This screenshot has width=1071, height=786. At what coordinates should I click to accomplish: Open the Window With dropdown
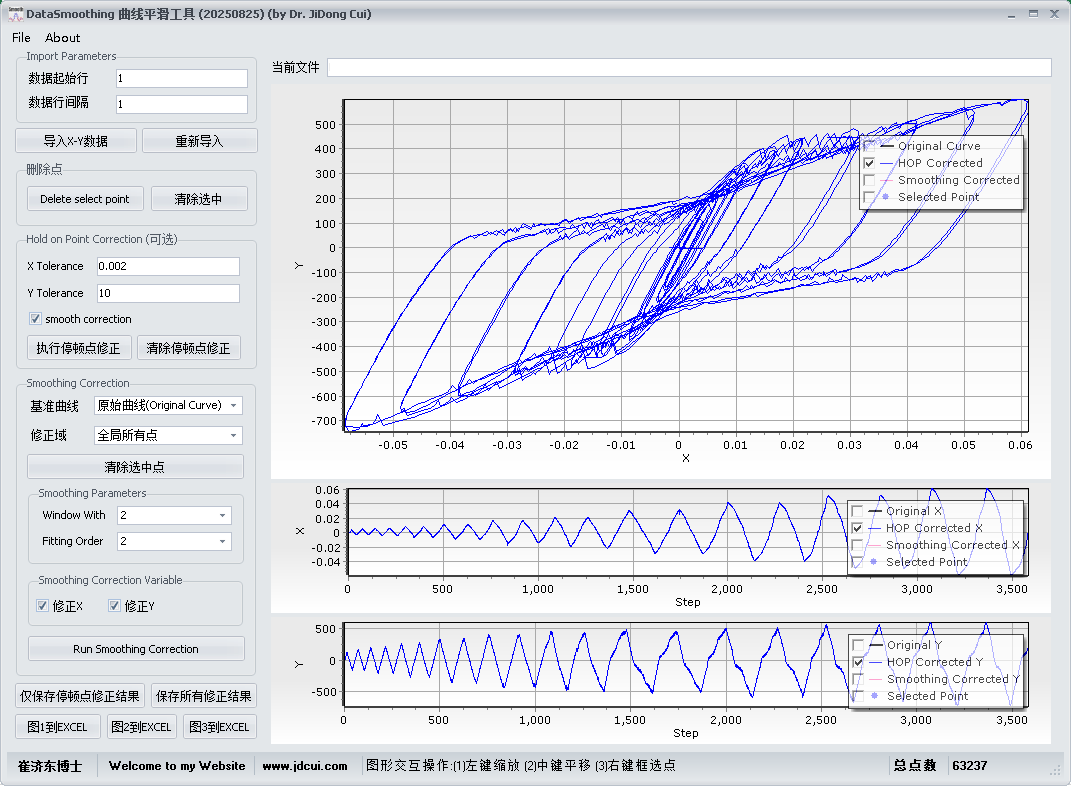[x=174, y=515]
